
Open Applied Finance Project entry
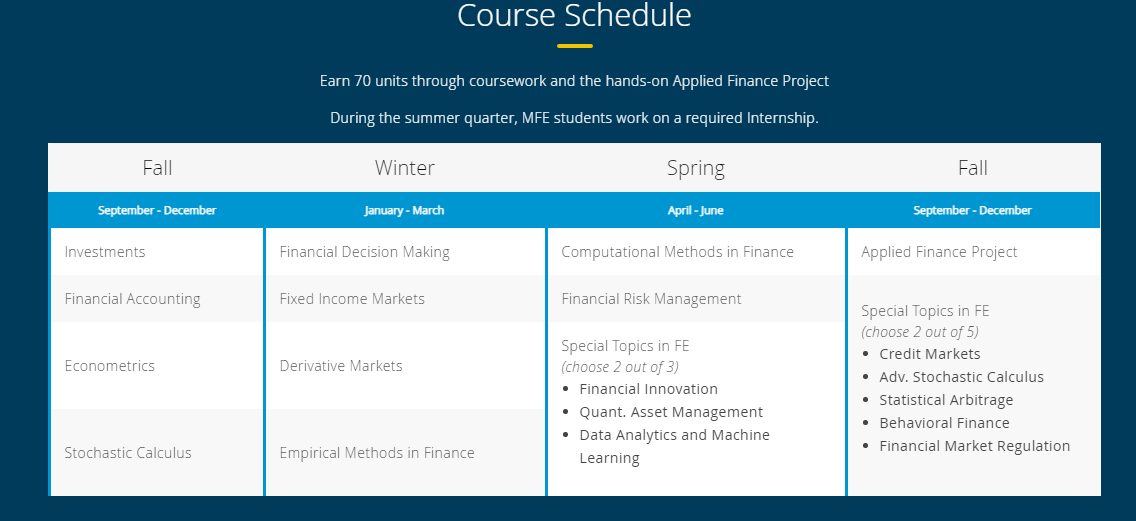click(939, 252)
